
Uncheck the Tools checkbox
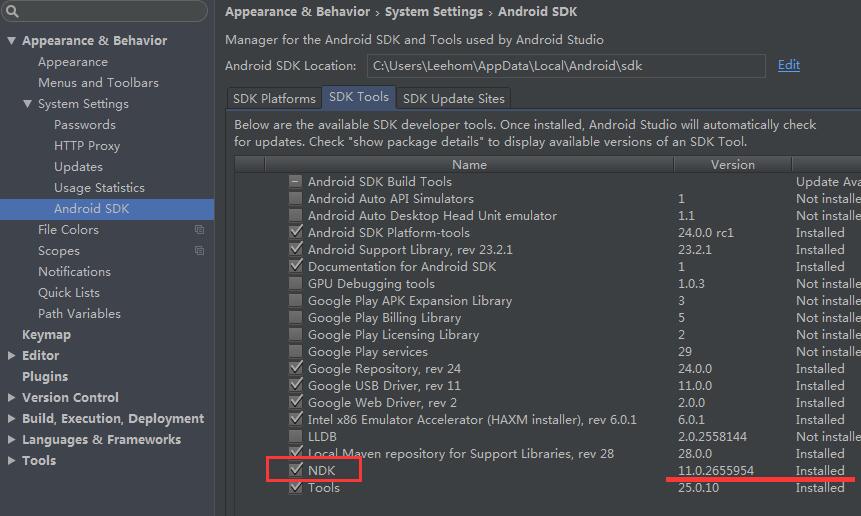click(x=295, y=487)
